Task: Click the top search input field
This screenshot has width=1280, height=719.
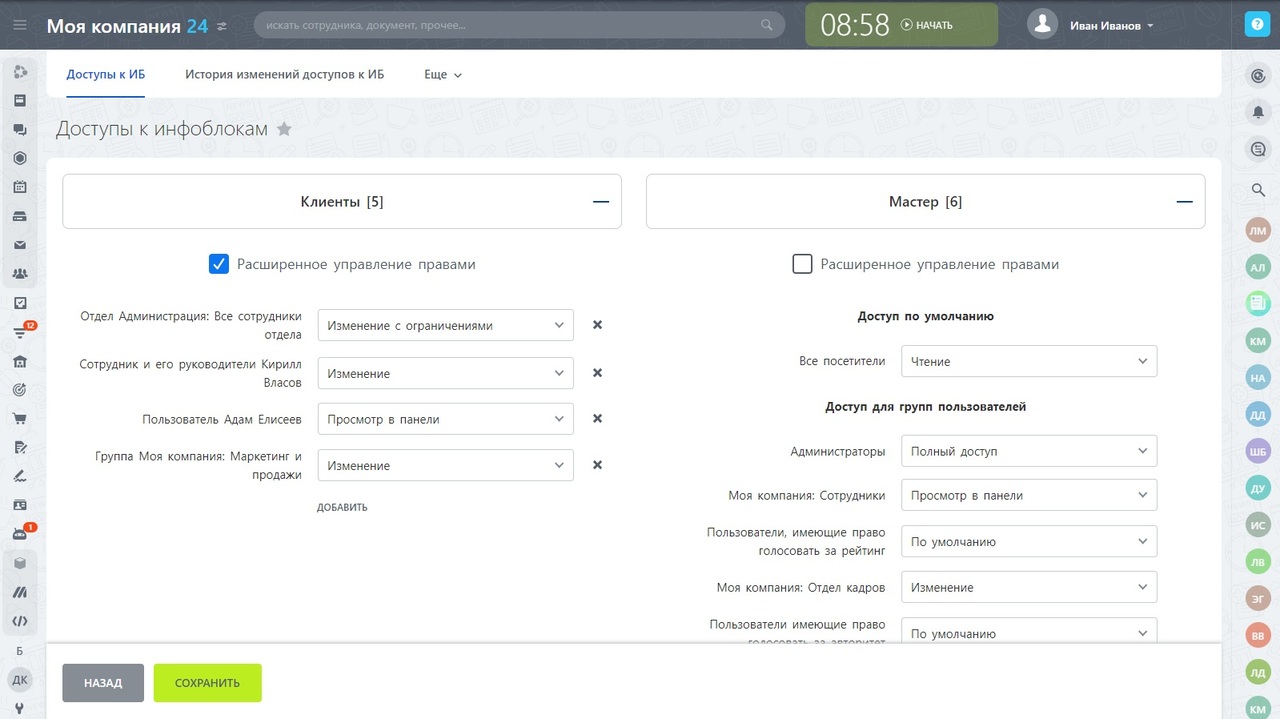Action: click(x=519, y=25)
